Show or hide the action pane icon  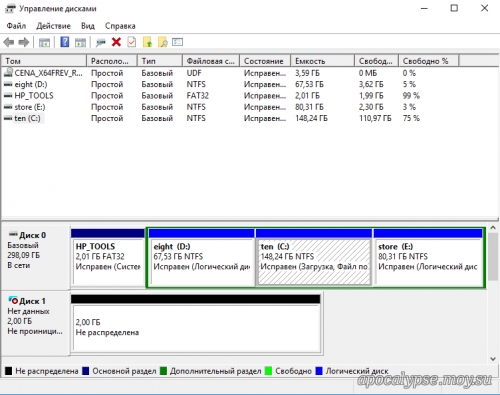(x=80, y=42)
